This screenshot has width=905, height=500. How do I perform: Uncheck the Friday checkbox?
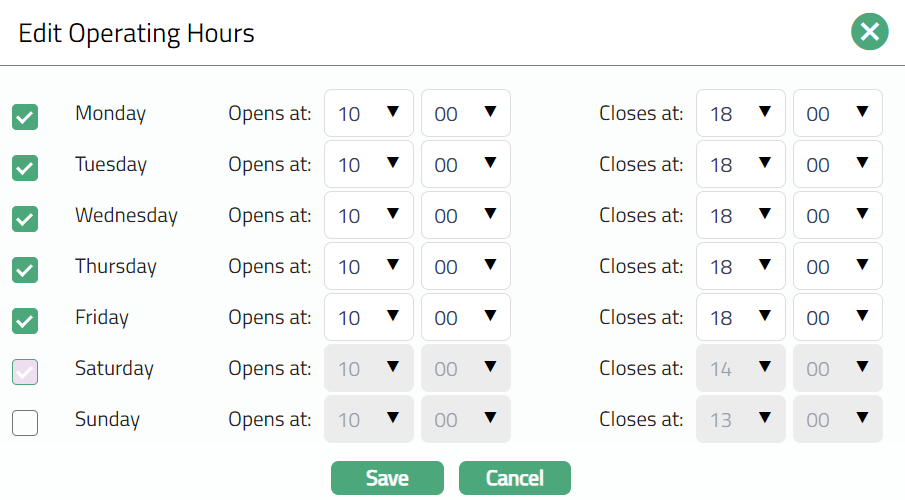tap(25, 321)
